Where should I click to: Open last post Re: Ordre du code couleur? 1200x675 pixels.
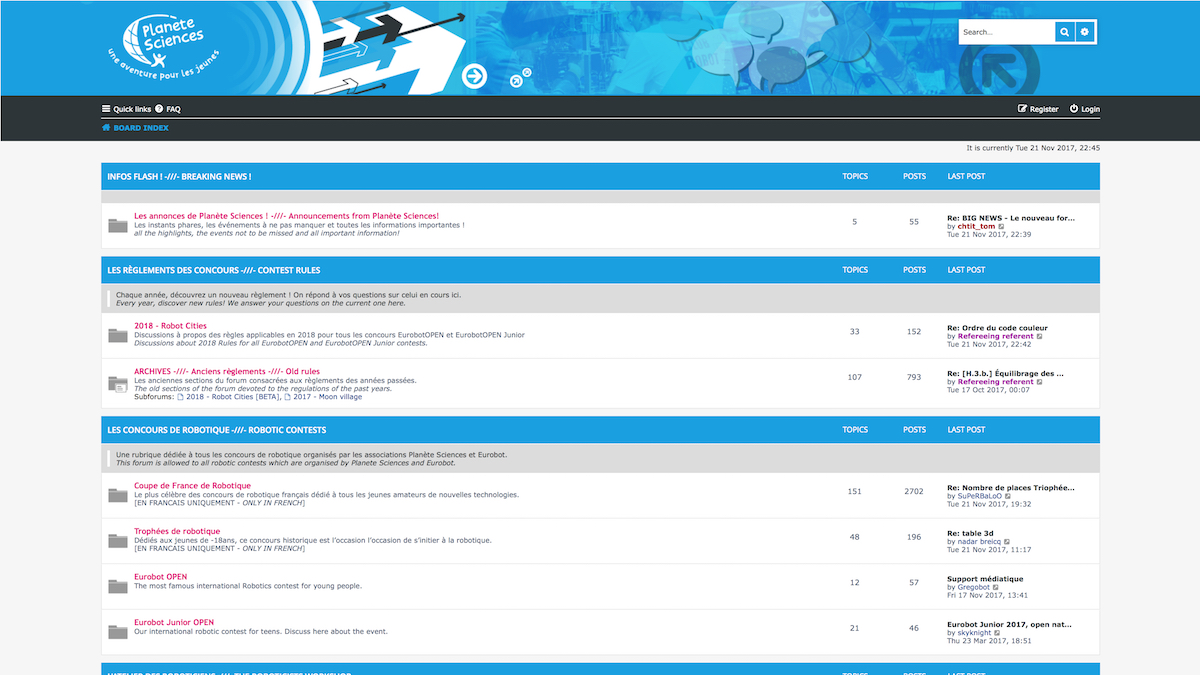pyautogui.click(x=998, y=327)
